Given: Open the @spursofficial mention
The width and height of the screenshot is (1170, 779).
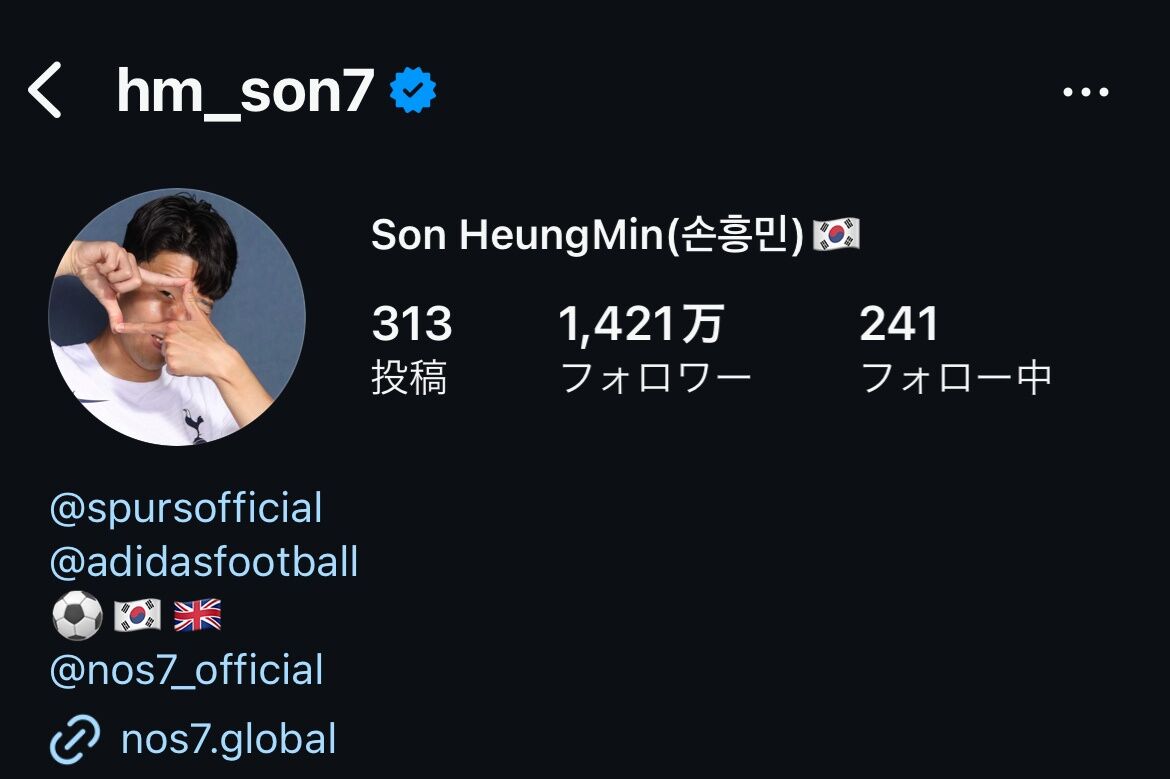Looking at the screenshot, I should (186, 508).
